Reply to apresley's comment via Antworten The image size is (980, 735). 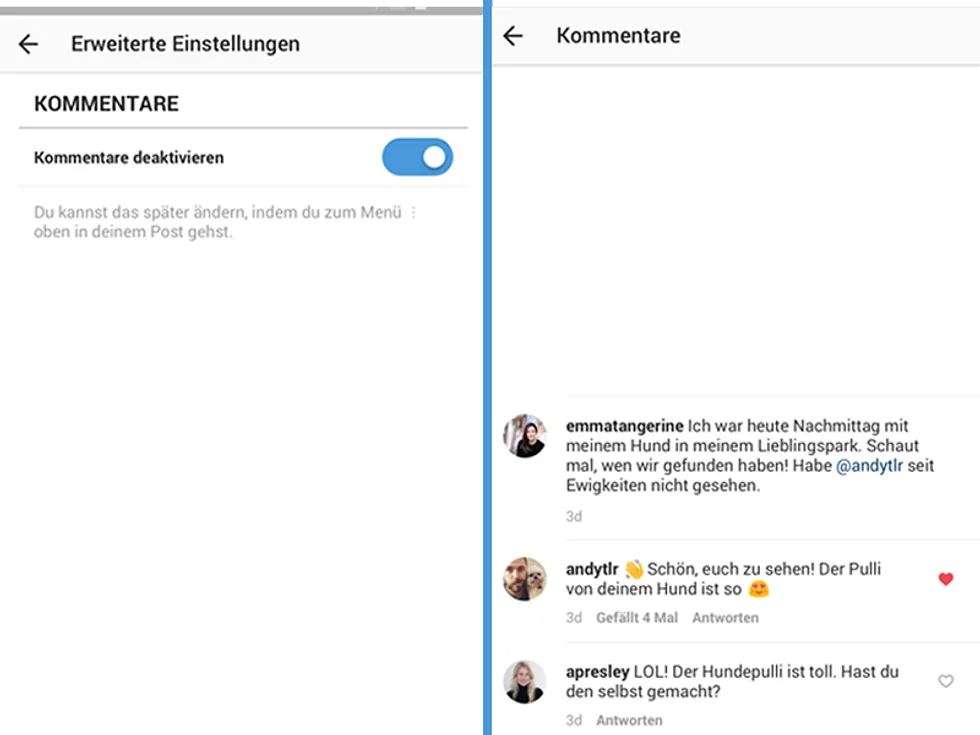tap(629, 720)
